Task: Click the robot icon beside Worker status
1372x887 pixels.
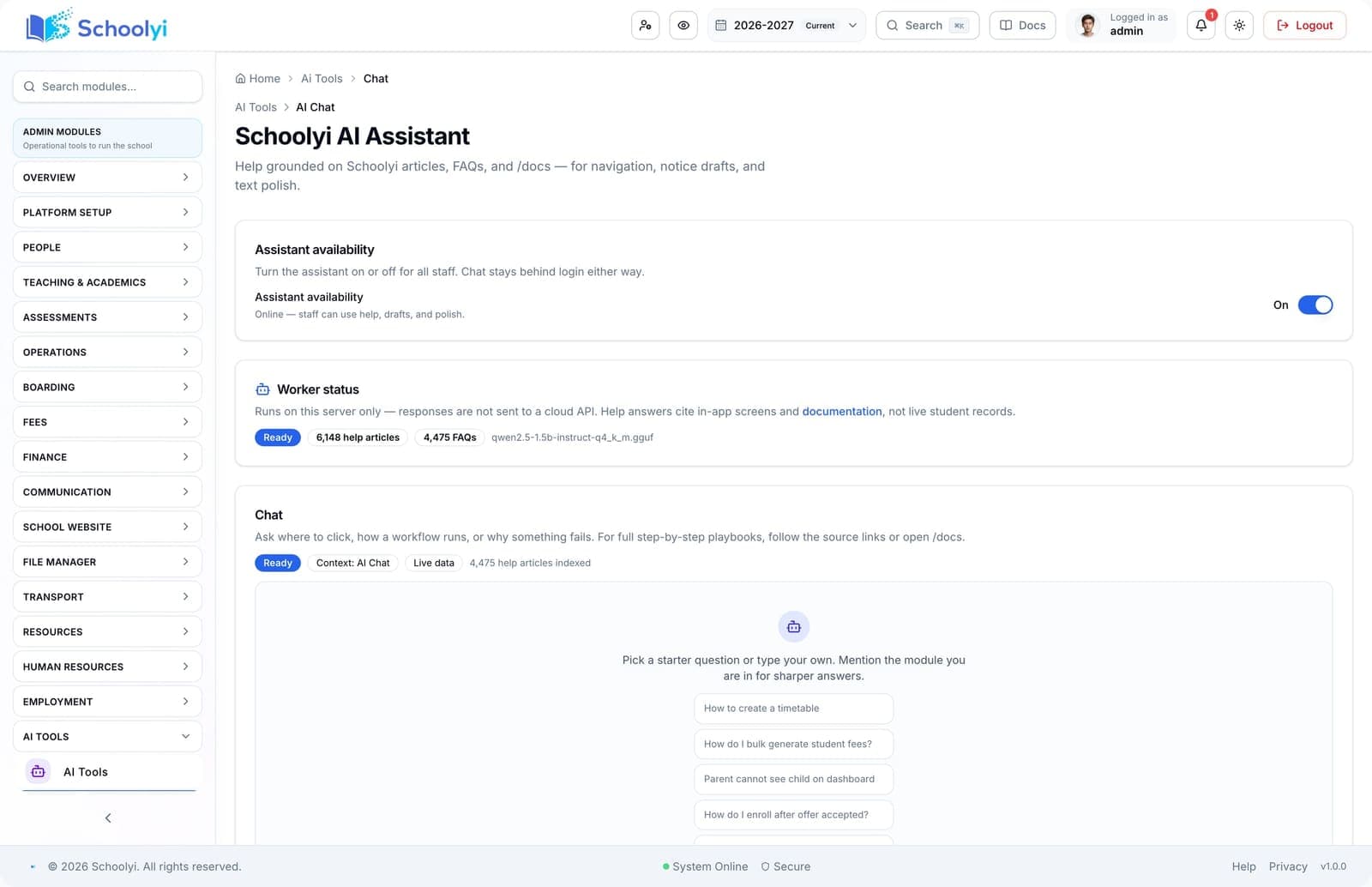Action: [x=262, y=389]
